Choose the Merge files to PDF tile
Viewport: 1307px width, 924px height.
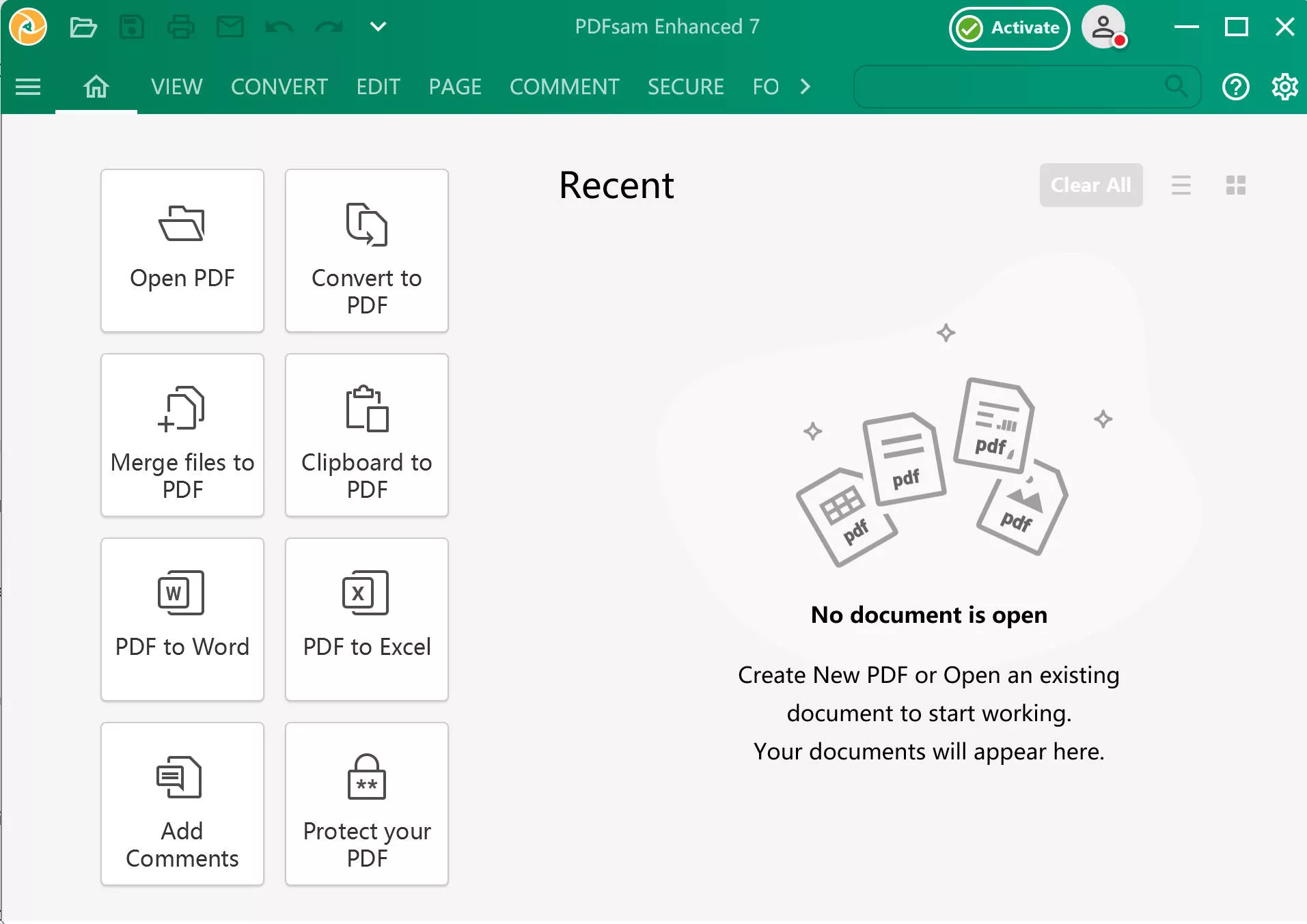point(182,435)
